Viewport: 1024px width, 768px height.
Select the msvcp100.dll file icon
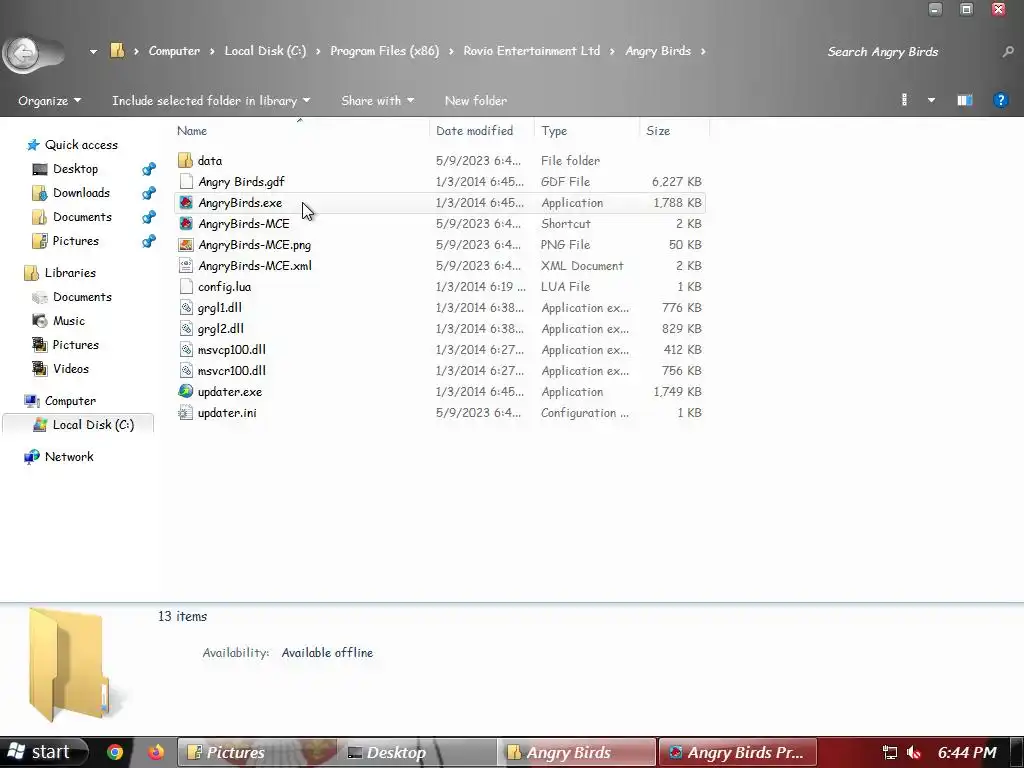(185, 349)
